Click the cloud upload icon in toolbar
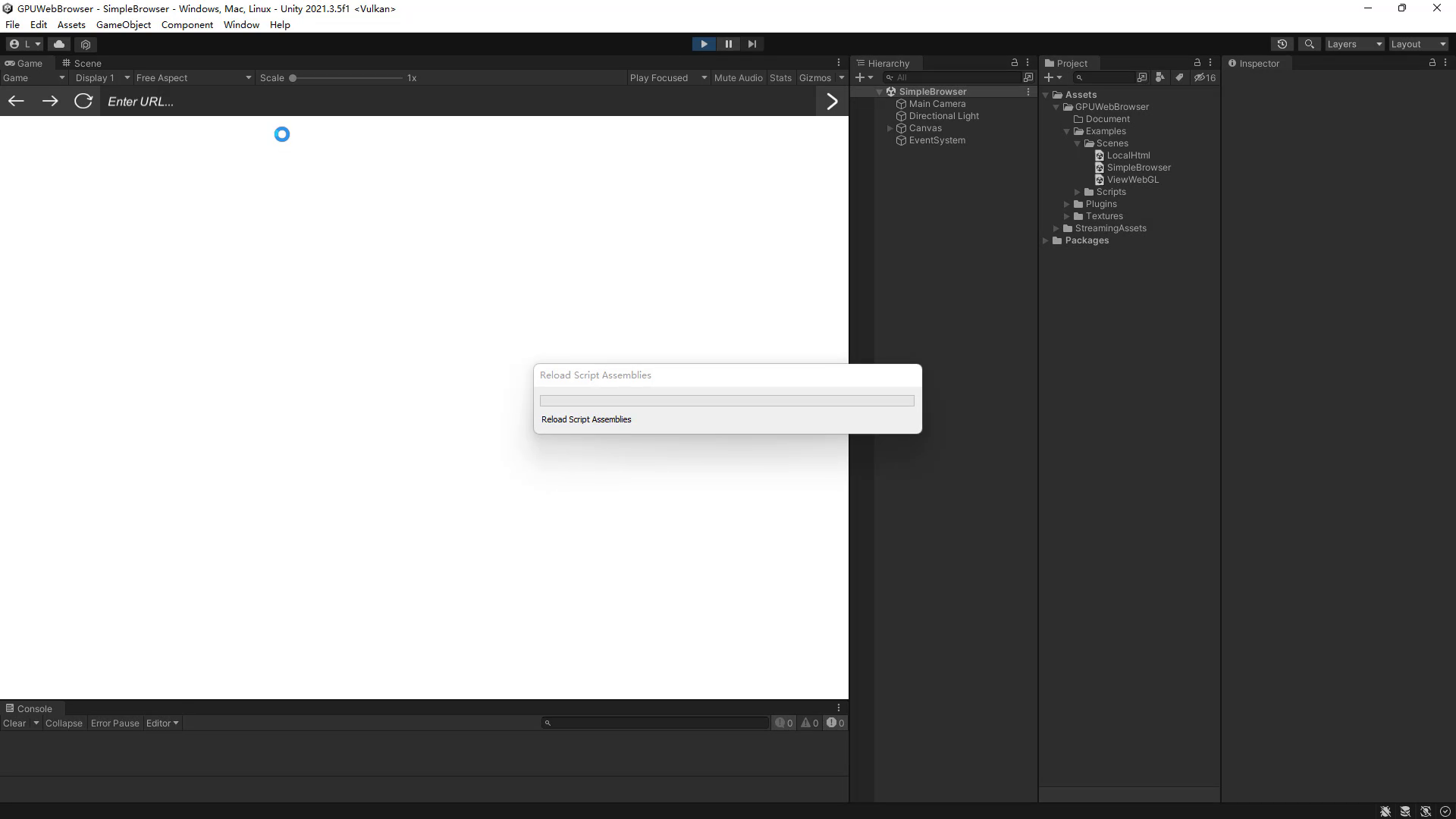 pos(59,44)
